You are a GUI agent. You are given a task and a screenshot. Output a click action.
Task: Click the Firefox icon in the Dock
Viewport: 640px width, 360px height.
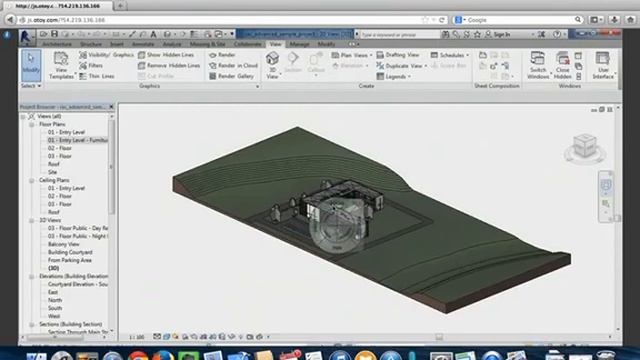(x=163, y=355)
